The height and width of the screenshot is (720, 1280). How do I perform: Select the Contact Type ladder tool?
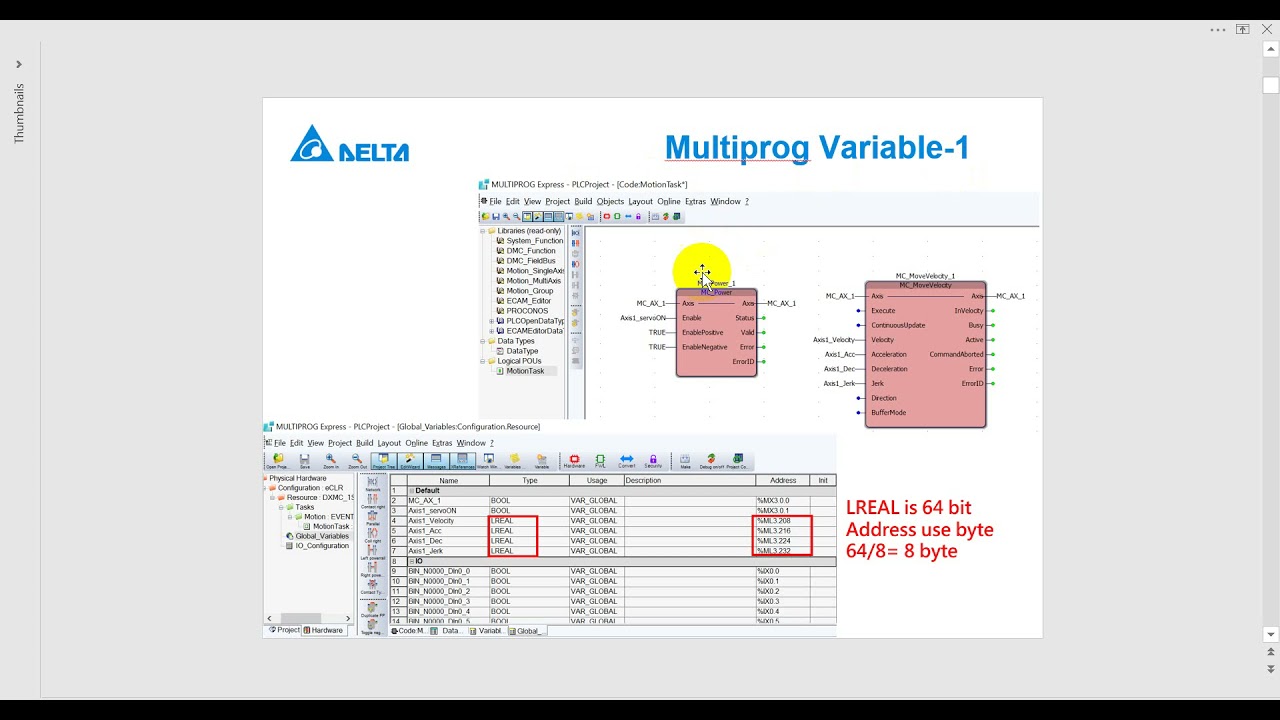(372, 587)
